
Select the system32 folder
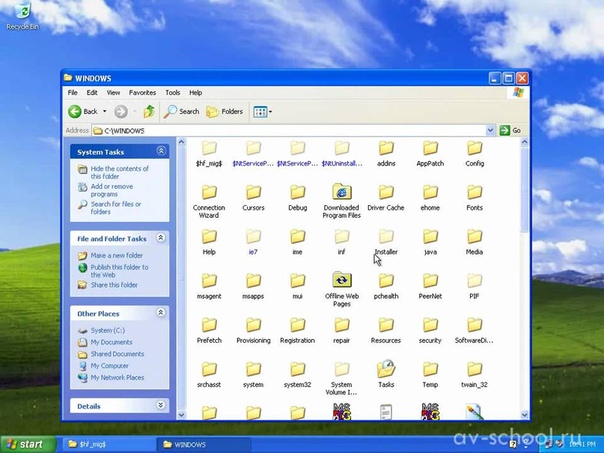tap(298, 375)
